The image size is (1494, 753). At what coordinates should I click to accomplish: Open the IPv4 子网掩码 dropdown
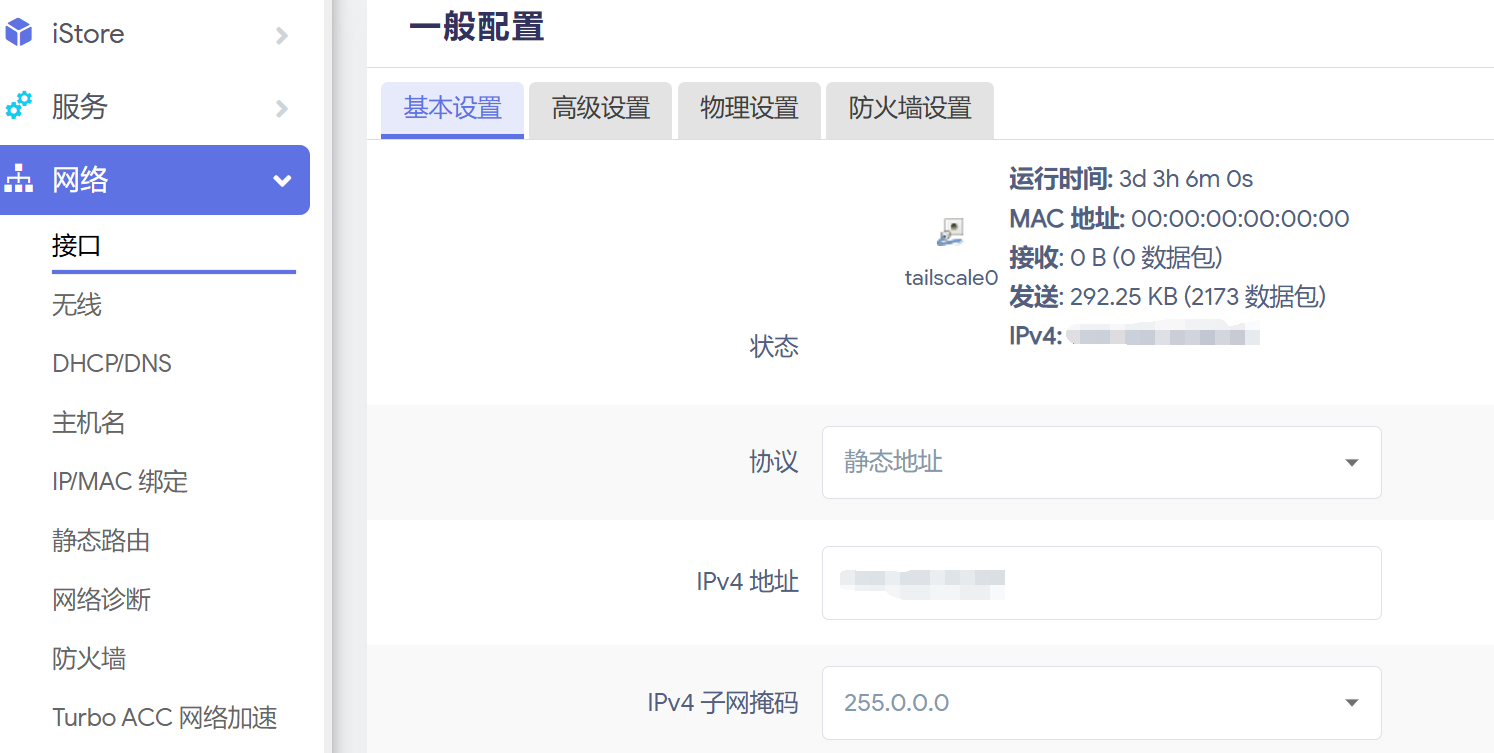(x=1101, y=702)
